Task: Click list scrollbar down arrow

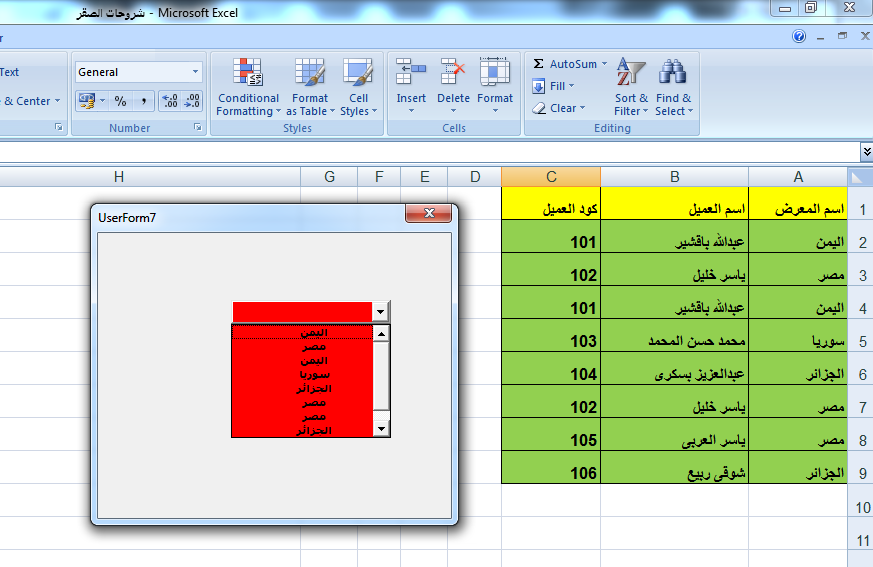Action: tap(381, 429)
